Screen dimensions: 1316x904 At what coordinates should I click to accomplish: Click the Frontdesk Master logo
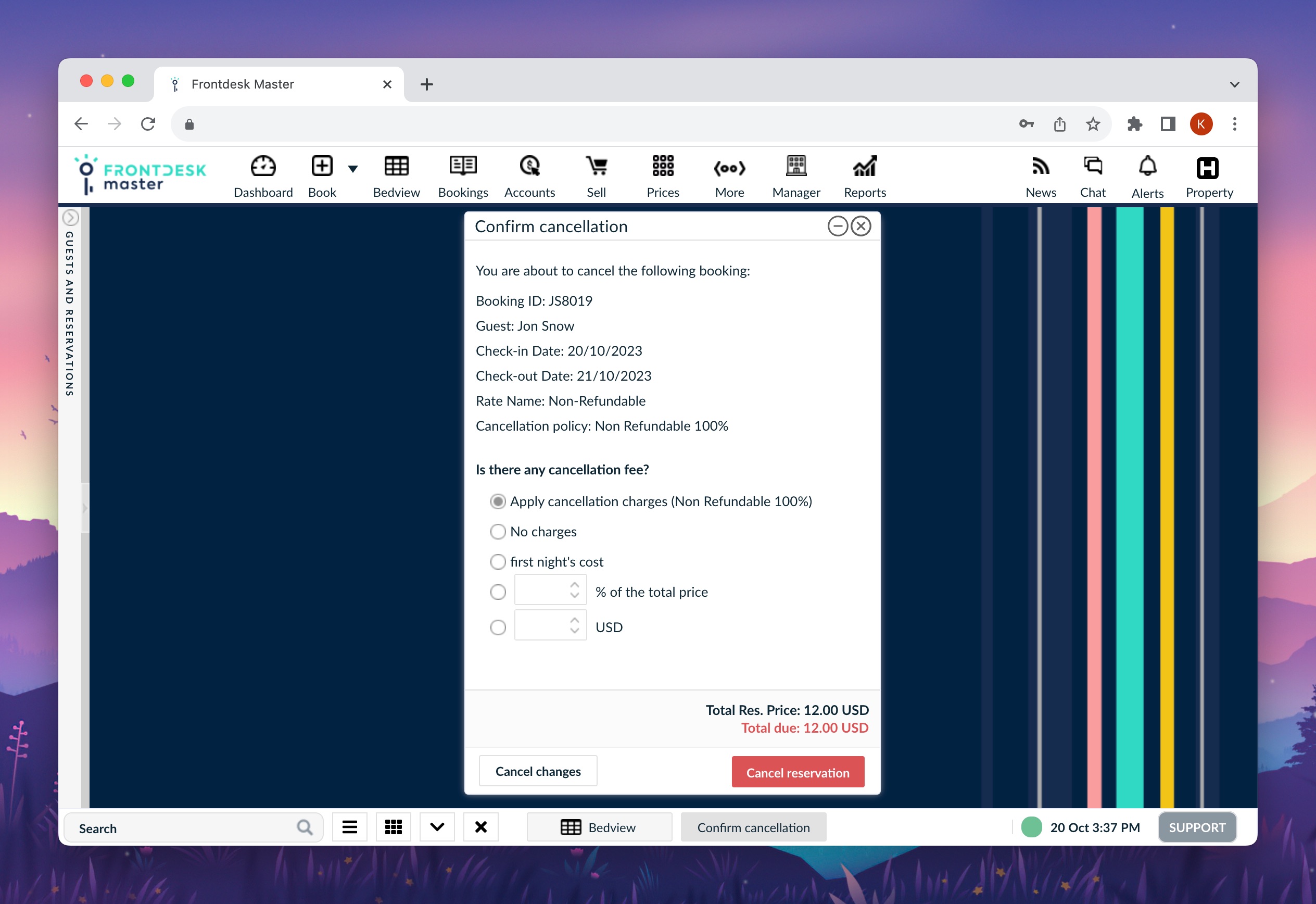(140, 175)
